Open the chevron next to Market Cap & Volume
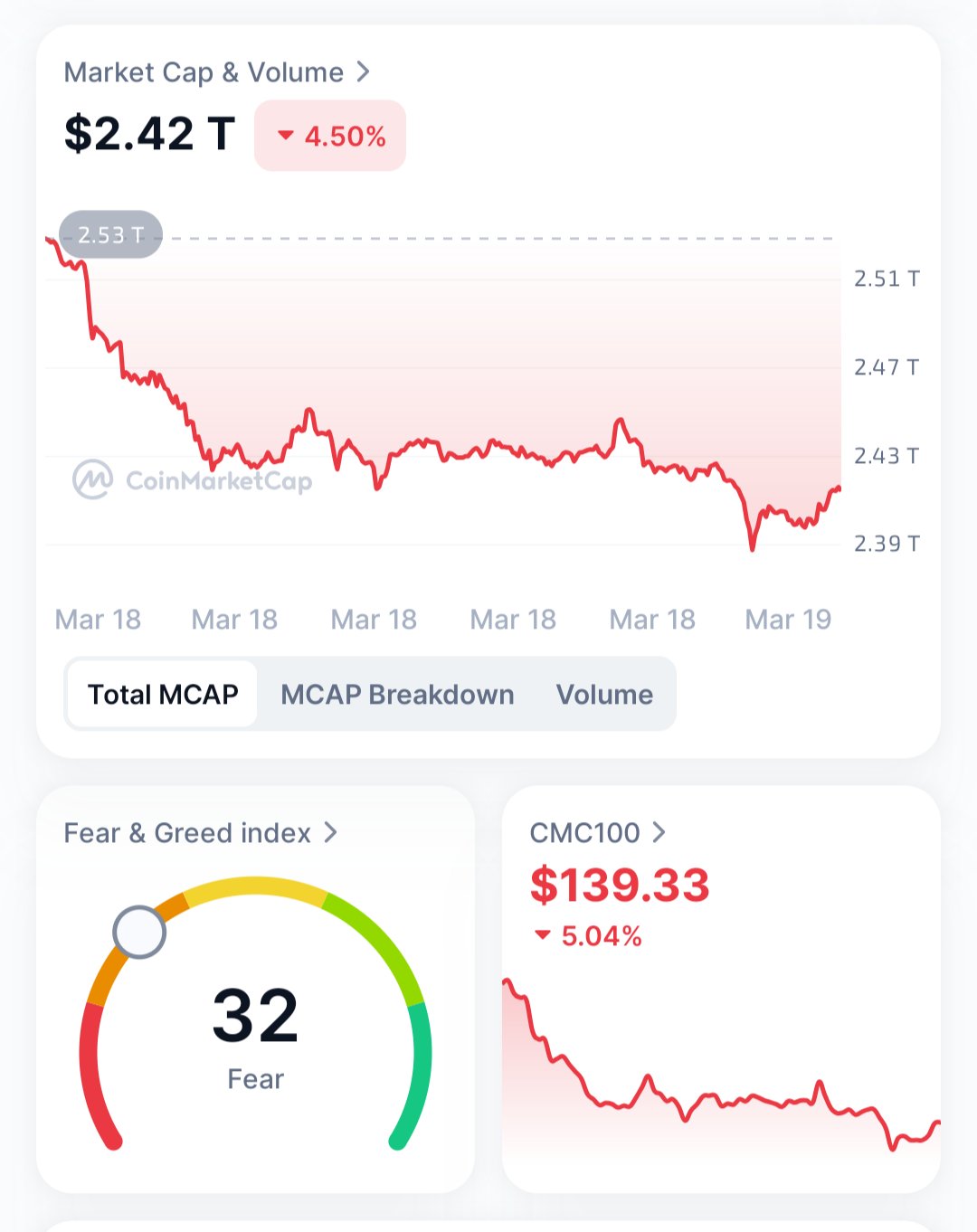977x1232 pixels. point(364,71)
